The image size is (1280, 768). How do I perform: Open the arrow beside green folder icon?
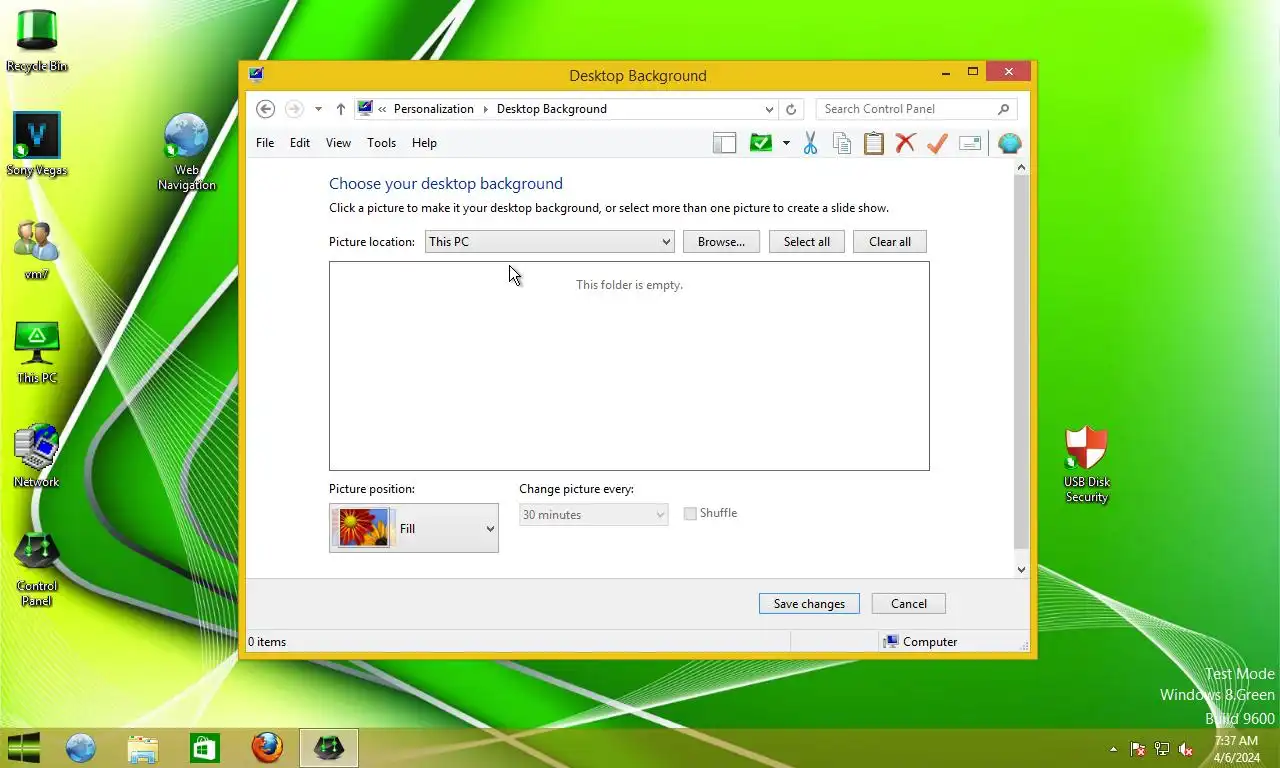point(786,143)
